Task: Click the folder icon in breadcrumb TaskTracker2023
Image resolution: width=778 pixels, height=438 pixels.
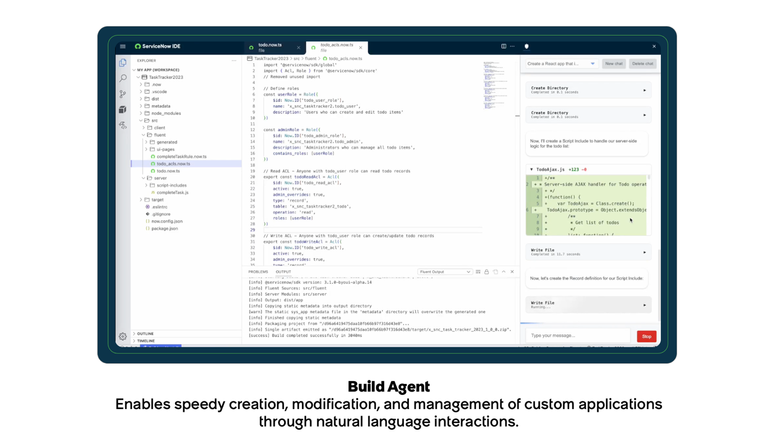Action: point(250,59)
